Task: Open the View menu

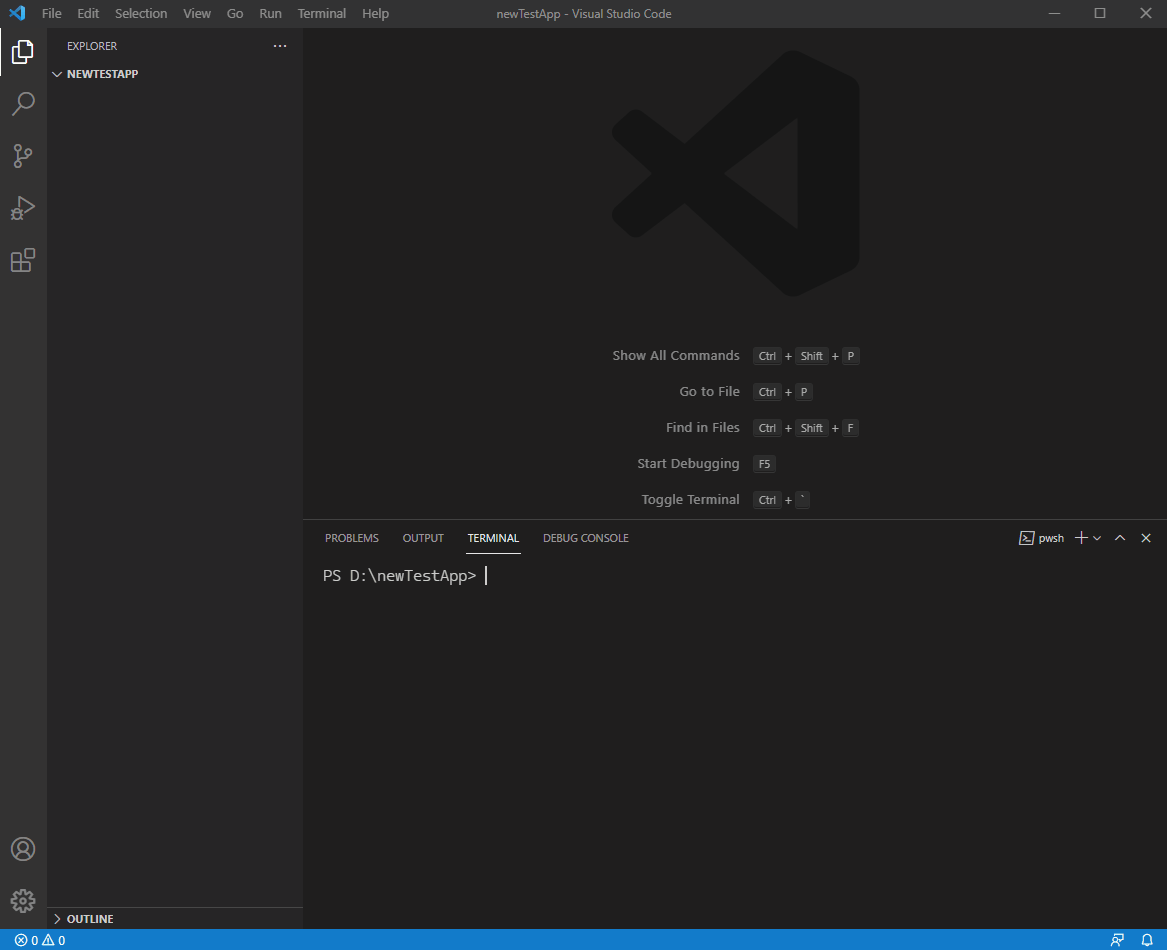Action: click(197, 13)
